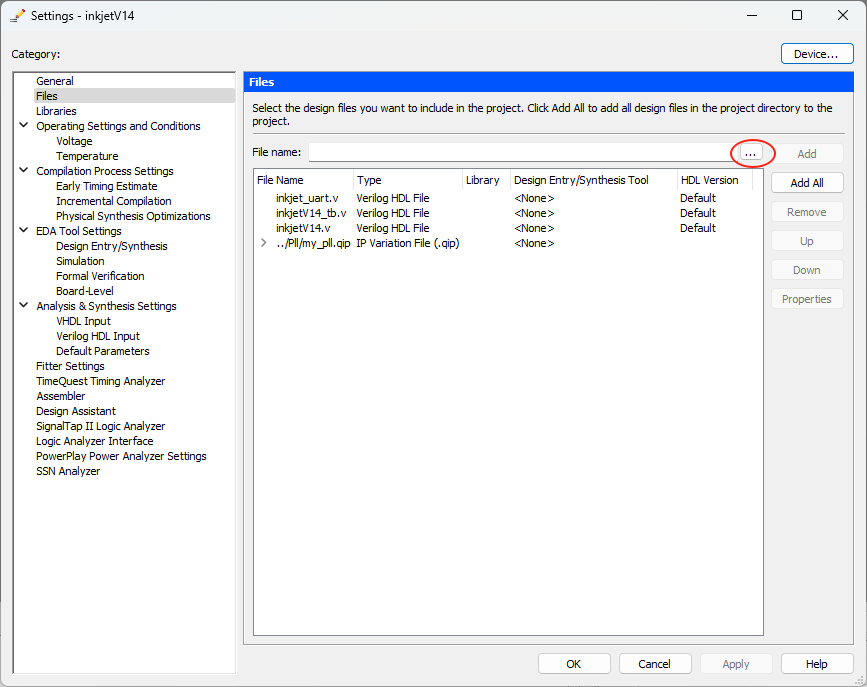Viewport: 867px width, 687px height.
Task: Open Voltage settings
Action: pyautogui.click(x=74, y=140)
